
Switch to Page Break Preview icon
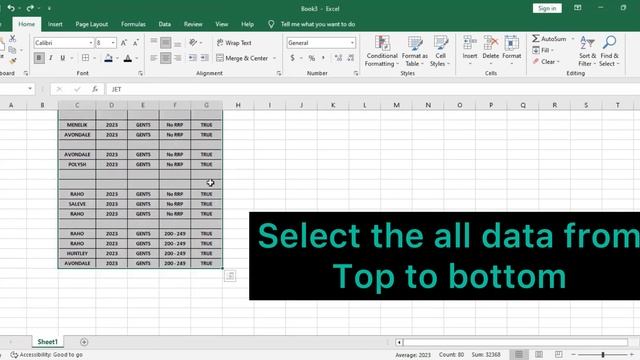point(558,354)
